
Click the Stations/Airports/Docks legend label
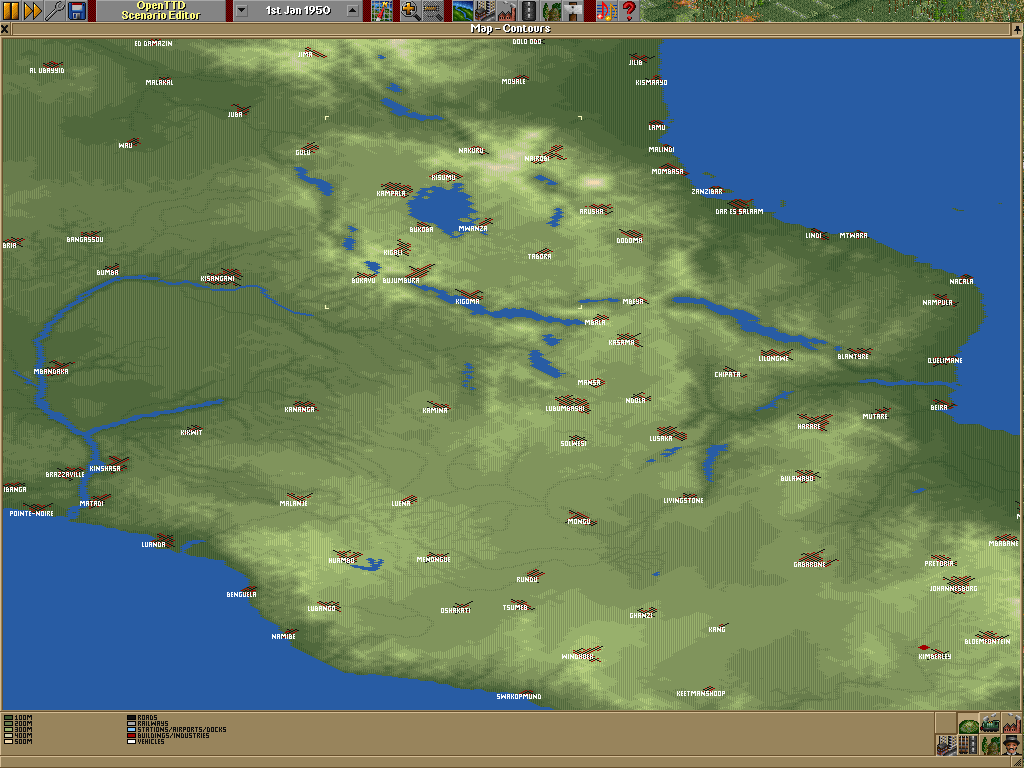(182, 729)
